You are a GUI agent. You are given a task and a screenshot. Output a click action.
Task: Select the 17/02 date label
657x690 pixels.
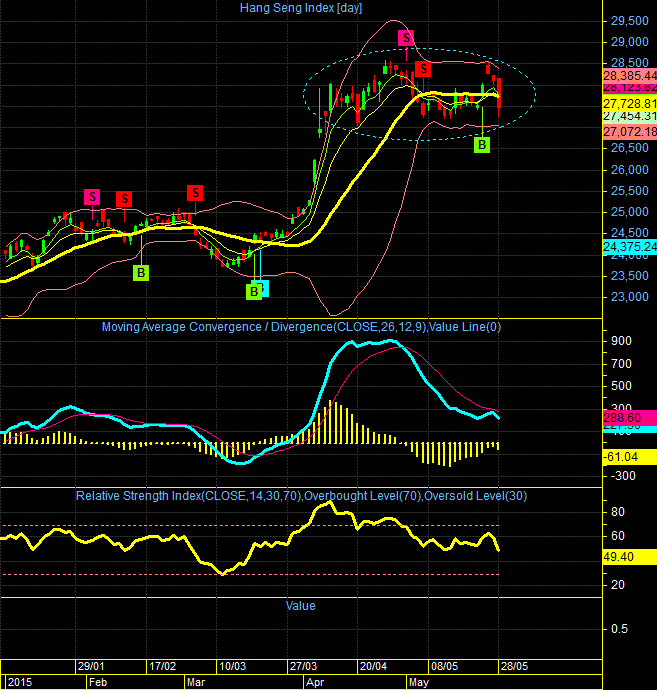[x=162, y=666]
